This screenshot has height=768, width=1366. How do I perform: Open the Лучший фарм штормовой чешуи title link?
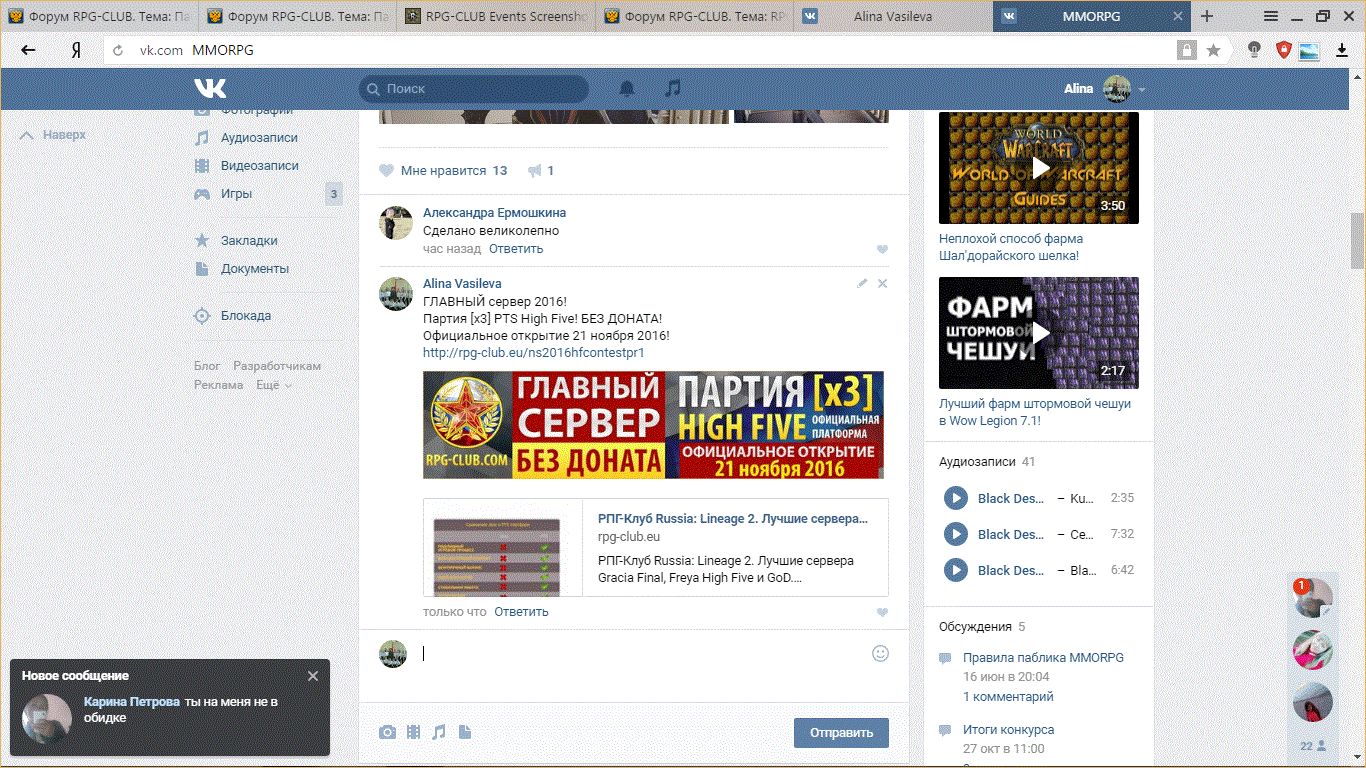click(1035, 412)
